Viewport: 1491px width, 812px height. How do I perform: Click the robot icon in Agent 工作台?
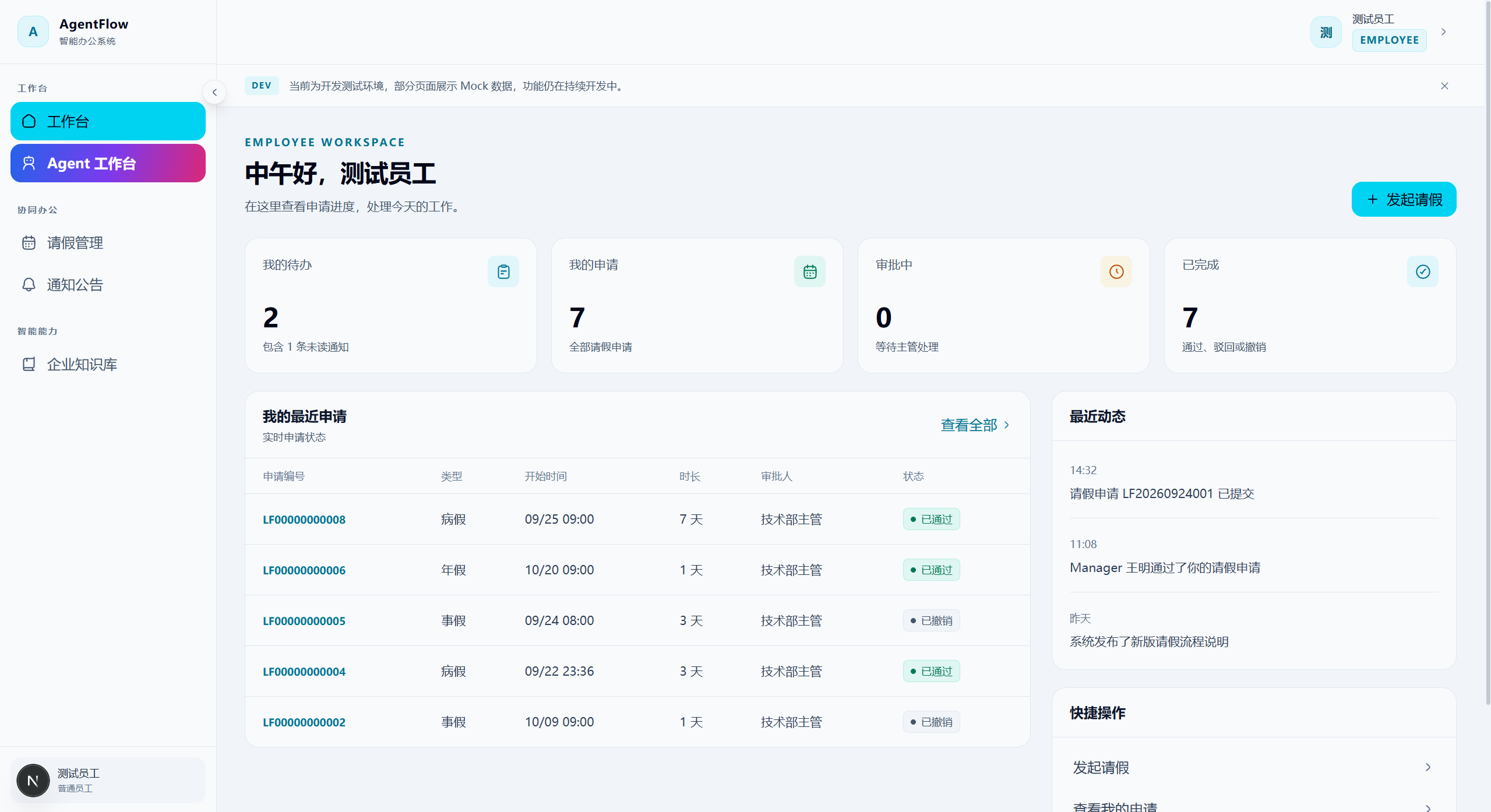pyautogui.click(x=29, y=163)
